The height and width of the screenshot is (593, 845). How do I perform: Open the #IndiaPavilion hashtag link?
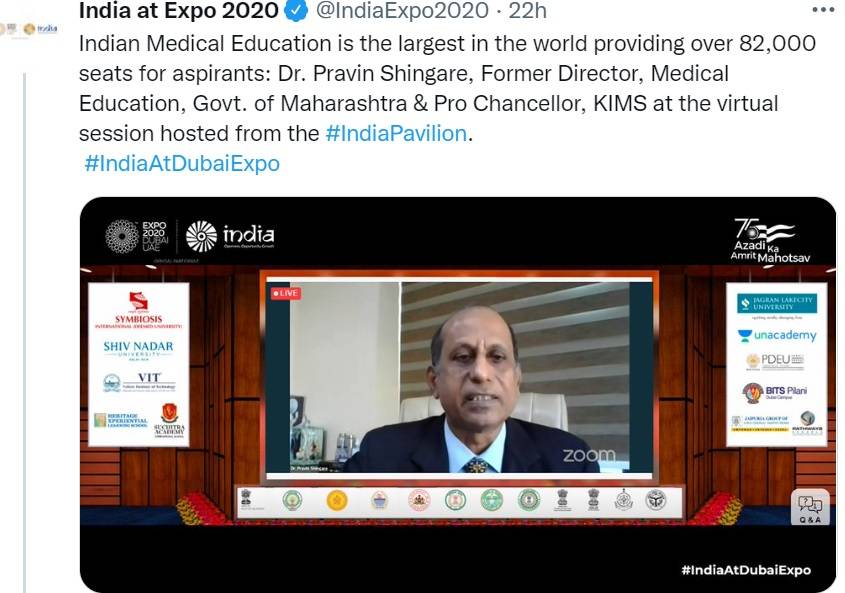[396, 133]
